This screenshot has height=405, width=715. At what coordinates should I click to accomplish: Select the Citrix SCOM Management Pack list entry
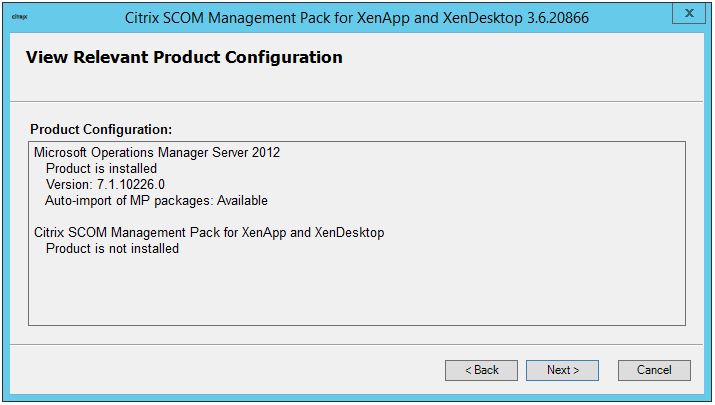pyautogui.click(x=209, y=233)
